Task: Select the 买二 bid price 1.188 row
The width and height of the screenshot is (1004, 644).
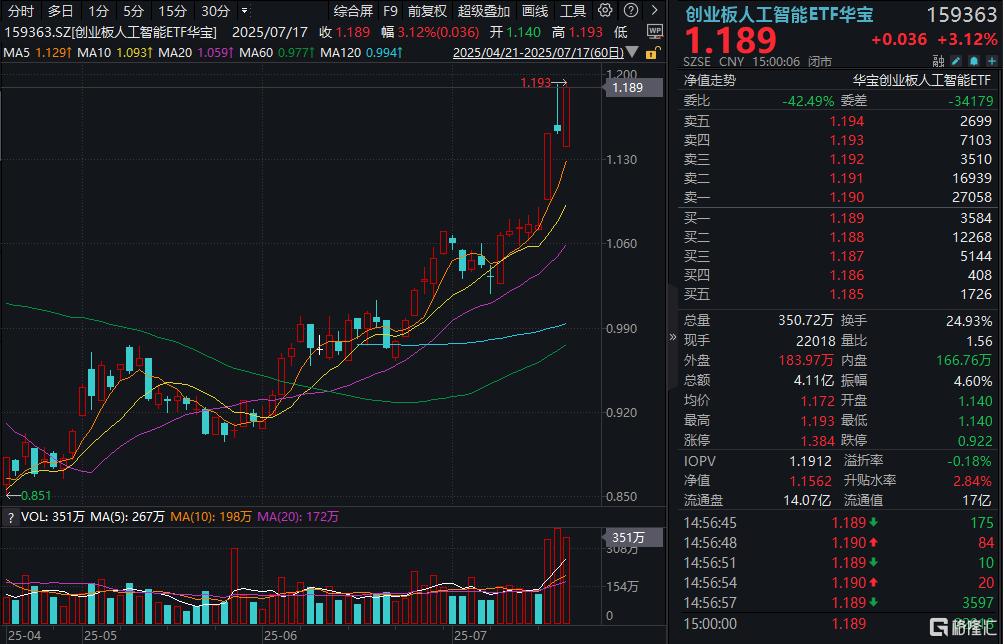Action: click(838, 237)
